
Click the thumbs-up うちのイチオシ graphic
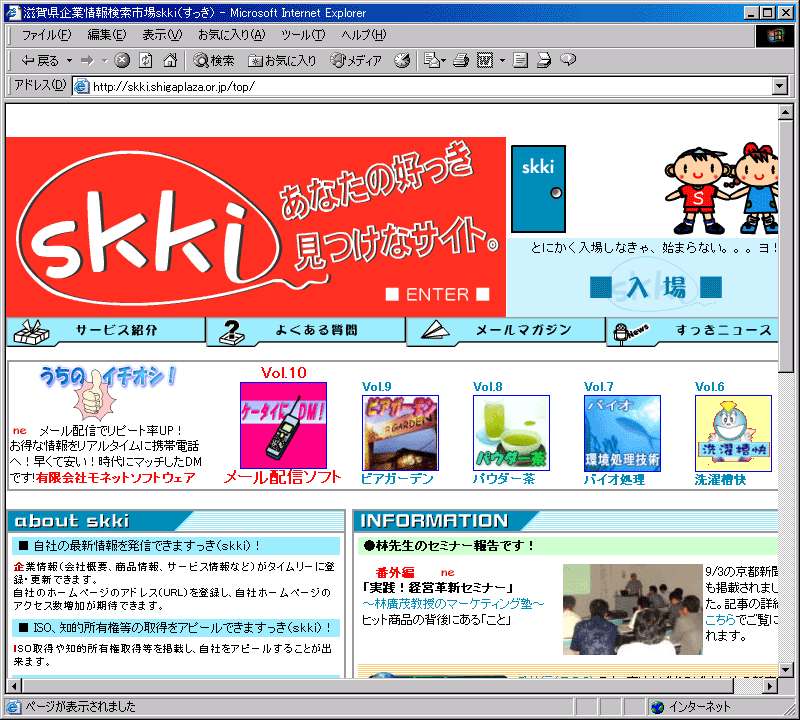(x=107, y=391)
